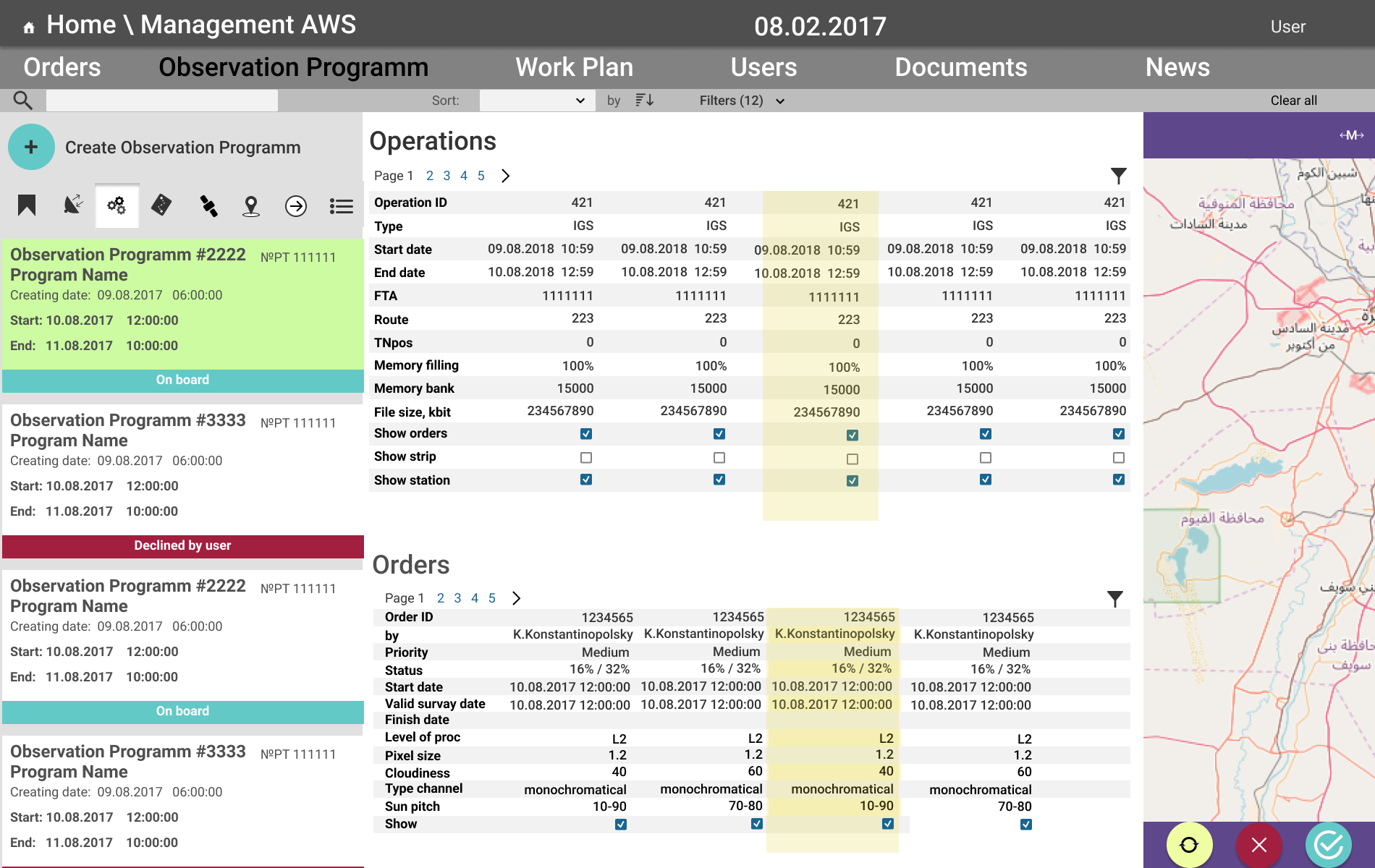Image resolution: width=1375 pixels, height=868 pixels.
Task: Click into the search input field
Action: coord(162,101)
